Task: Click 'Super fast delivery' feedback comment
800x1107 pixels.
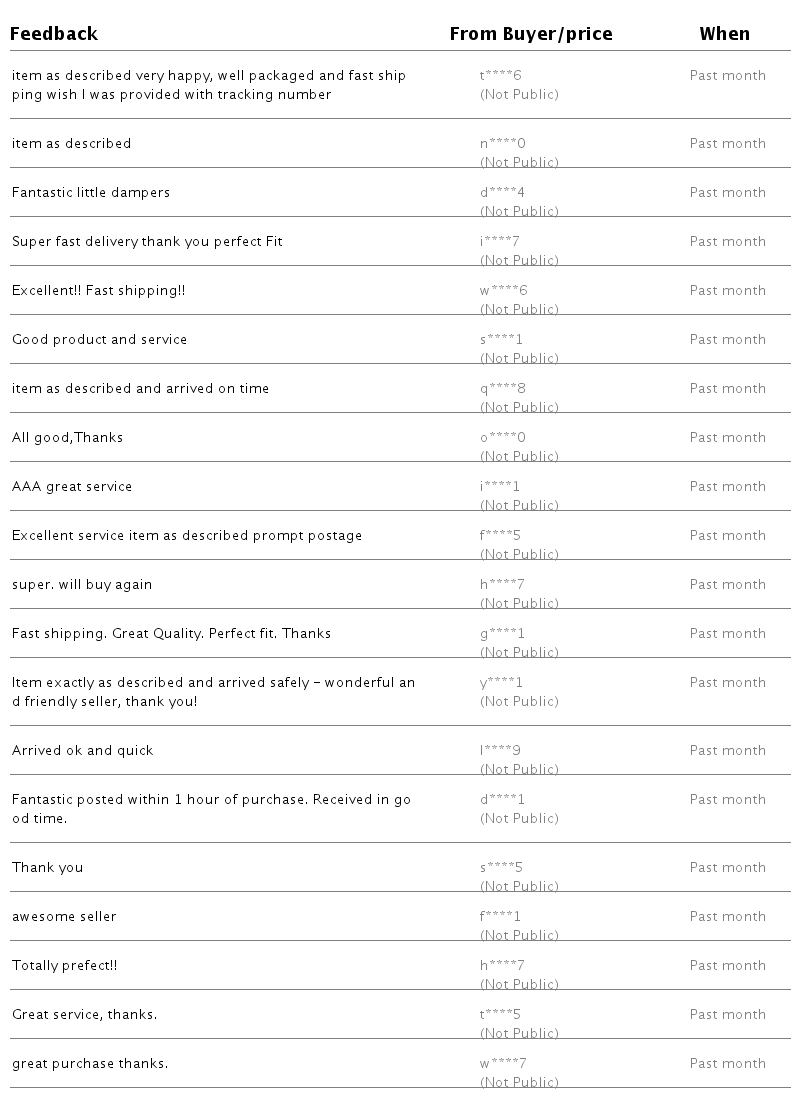Action: pos(147,242)
